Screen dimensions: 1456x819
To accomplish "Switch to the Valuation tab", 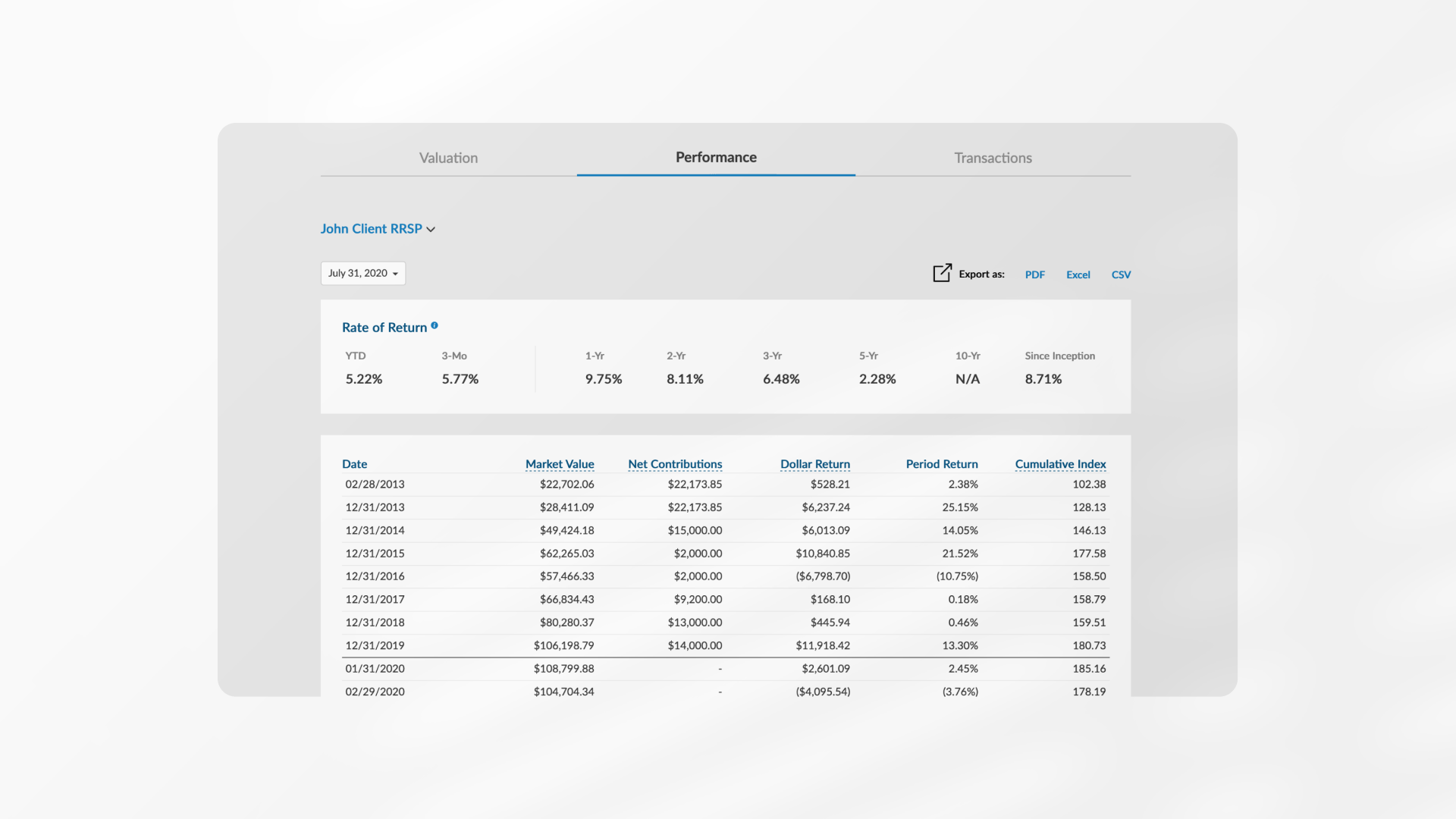I will point(448,158).
